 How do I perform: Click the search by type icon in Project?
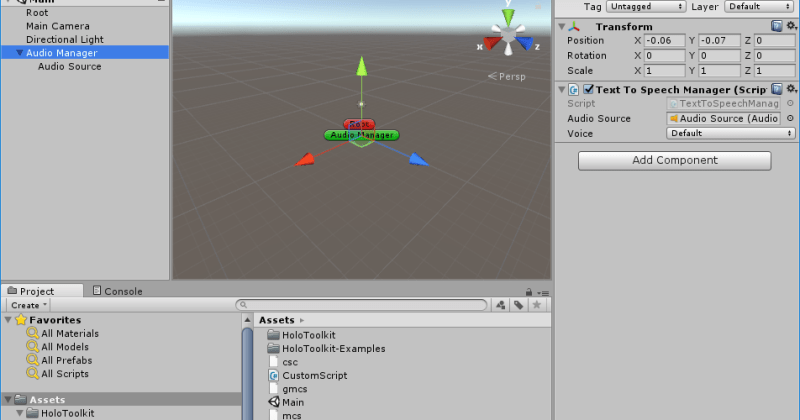pos(501,305)
